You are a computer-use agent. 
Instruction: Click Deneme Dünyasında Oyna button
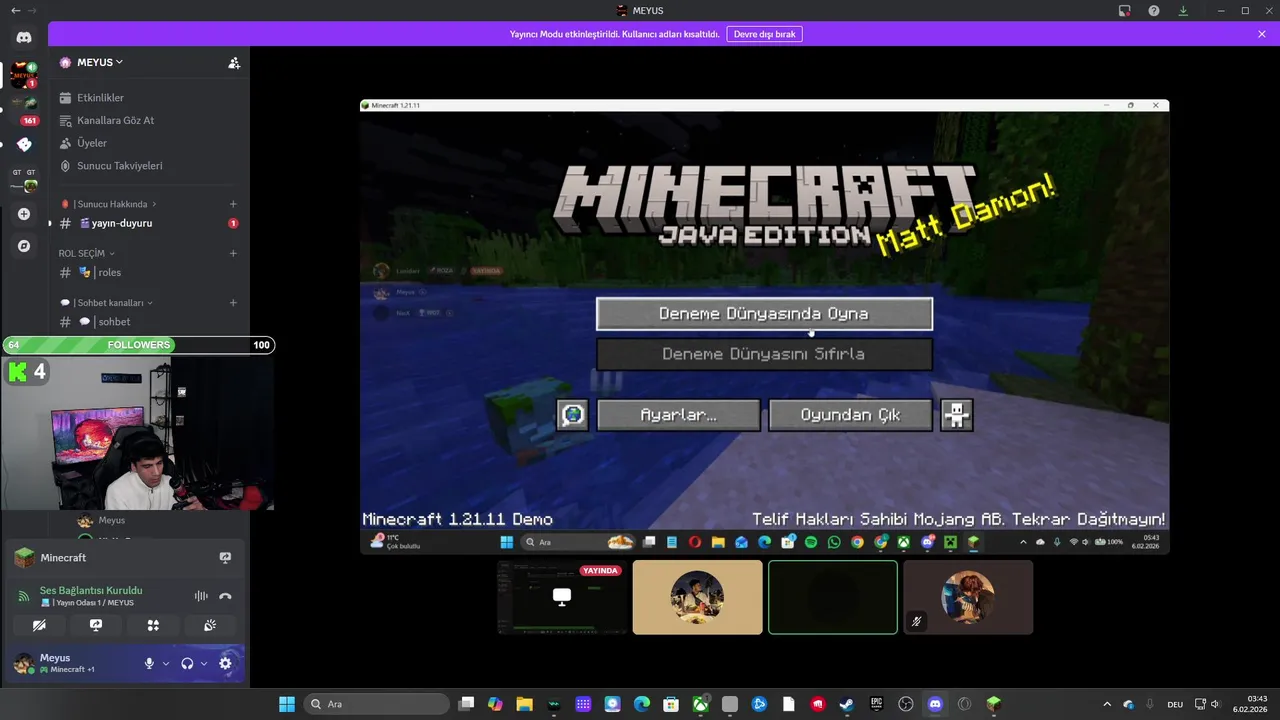(764, 314)
